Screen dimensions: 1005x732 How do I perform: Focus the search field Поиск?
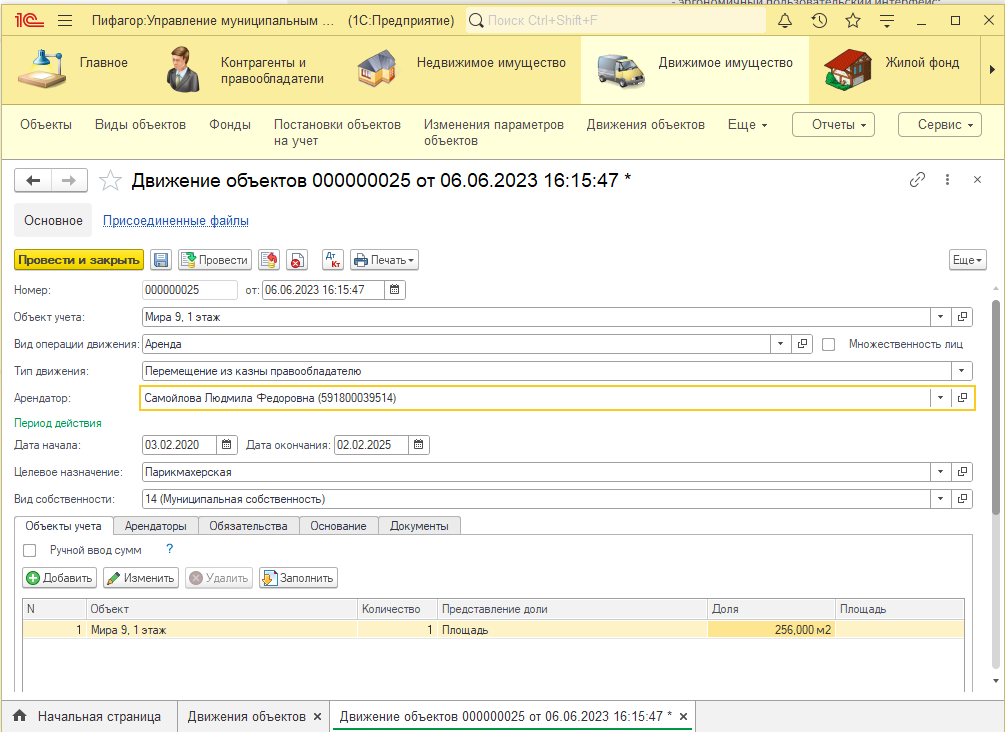[615, 21]
